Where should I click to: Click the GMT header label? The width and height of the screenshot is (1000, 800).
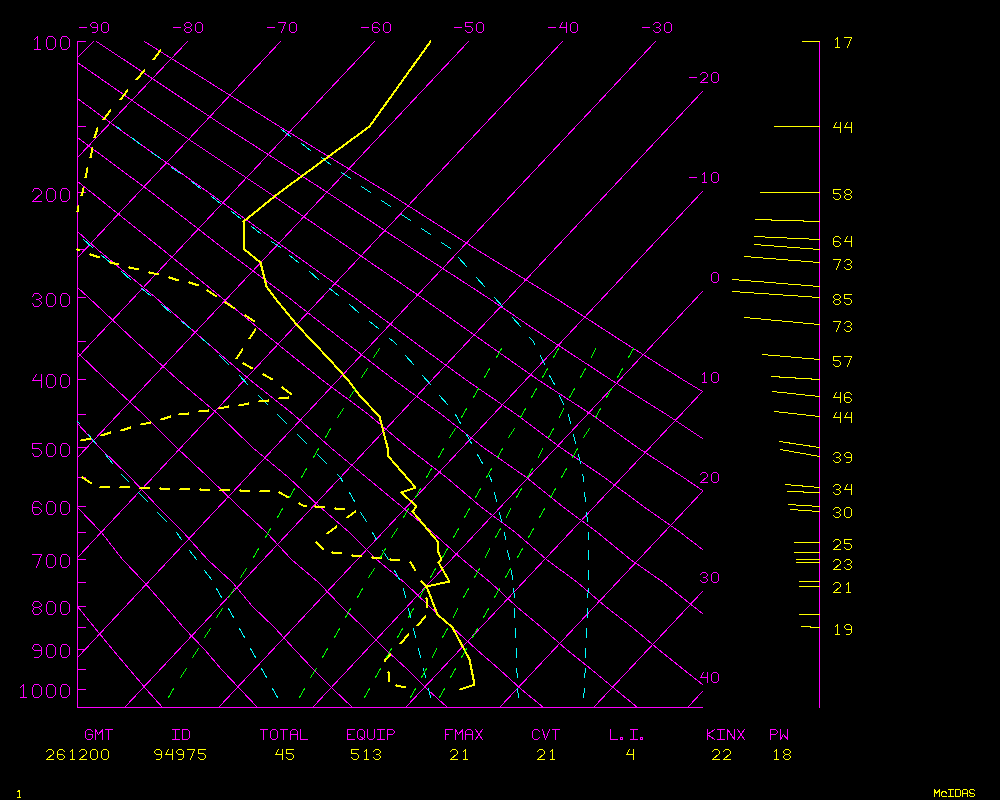[99, 735]
